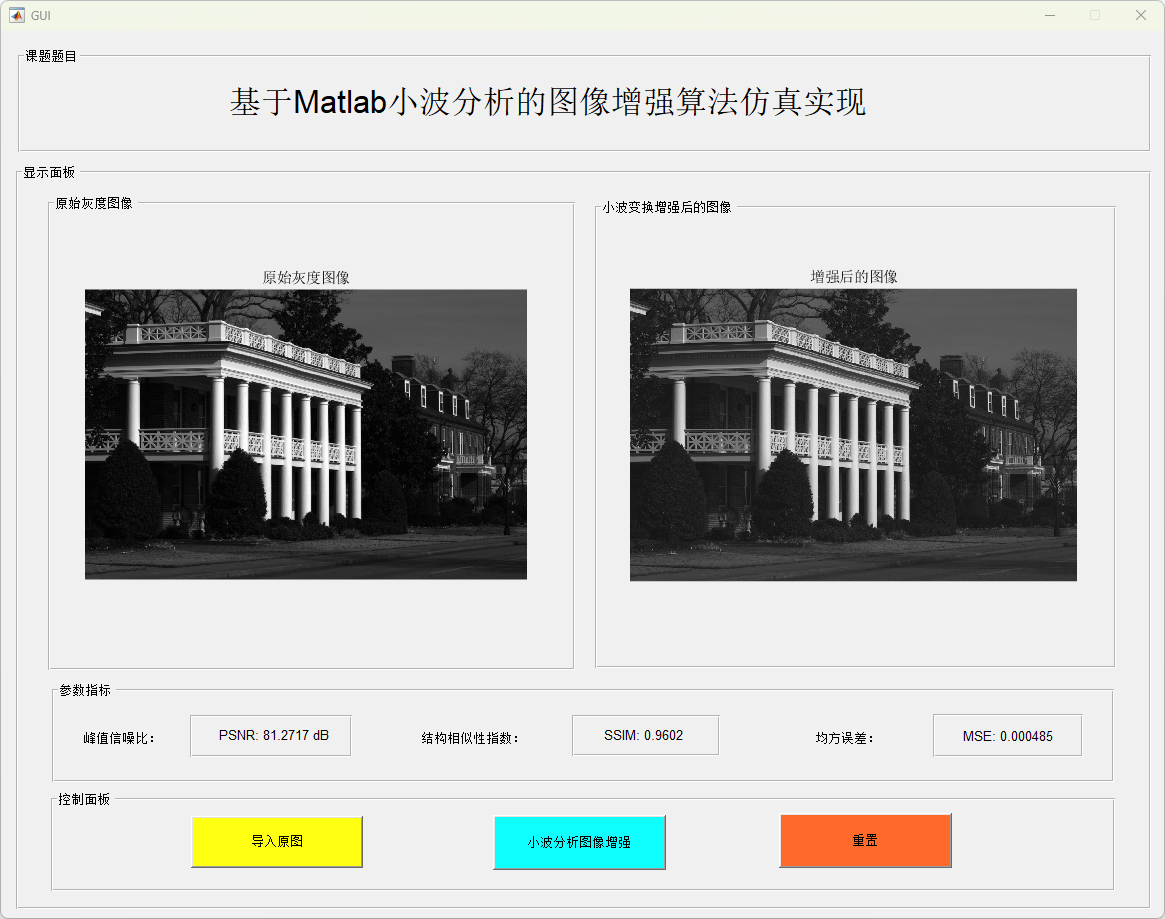Click the 结构相似性指数 label
Screen dimensions: 1165x919
(x=470, y=739)
